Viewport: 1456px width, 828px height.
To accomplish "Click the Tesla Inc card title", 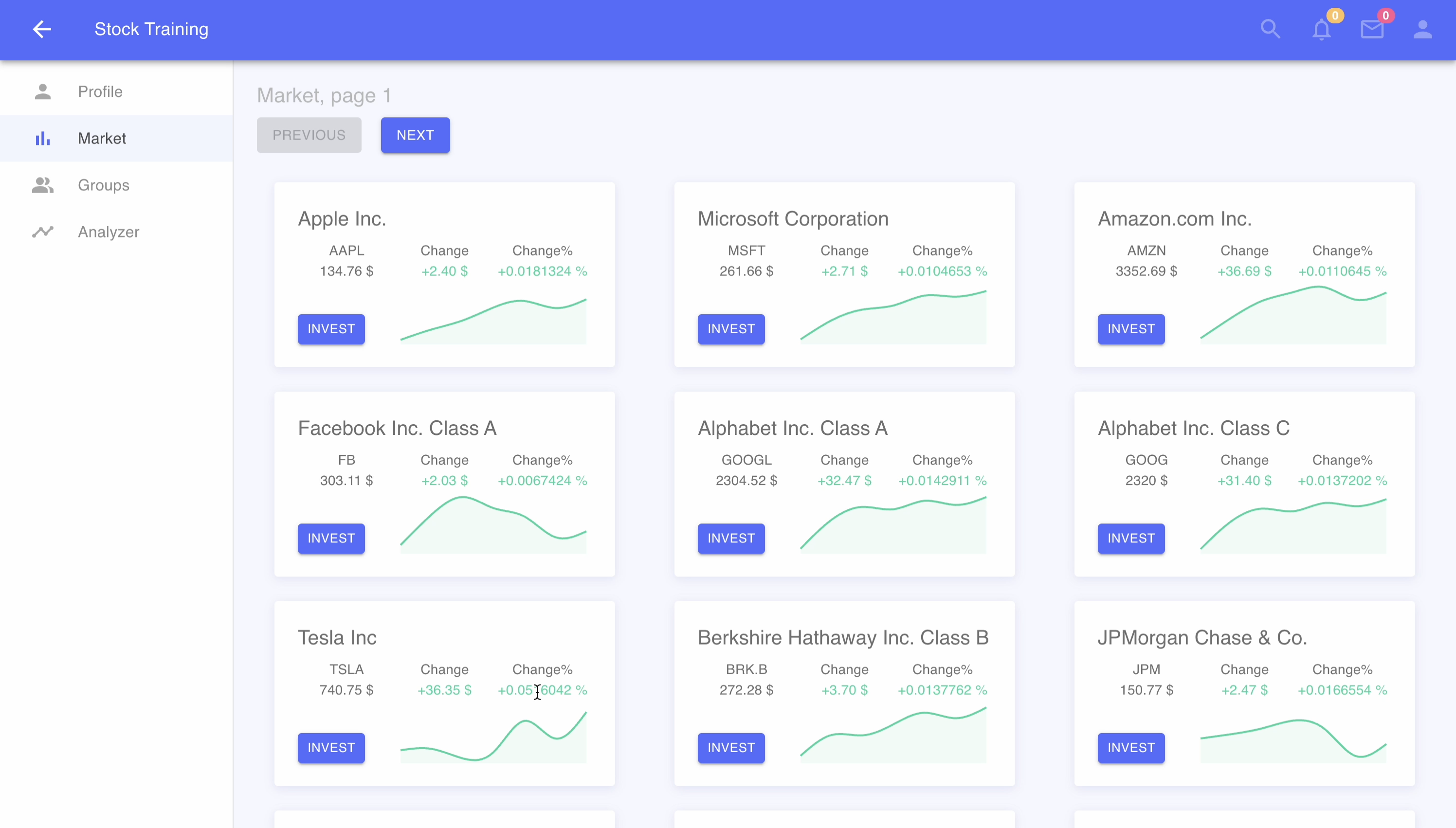I will 337,637.
